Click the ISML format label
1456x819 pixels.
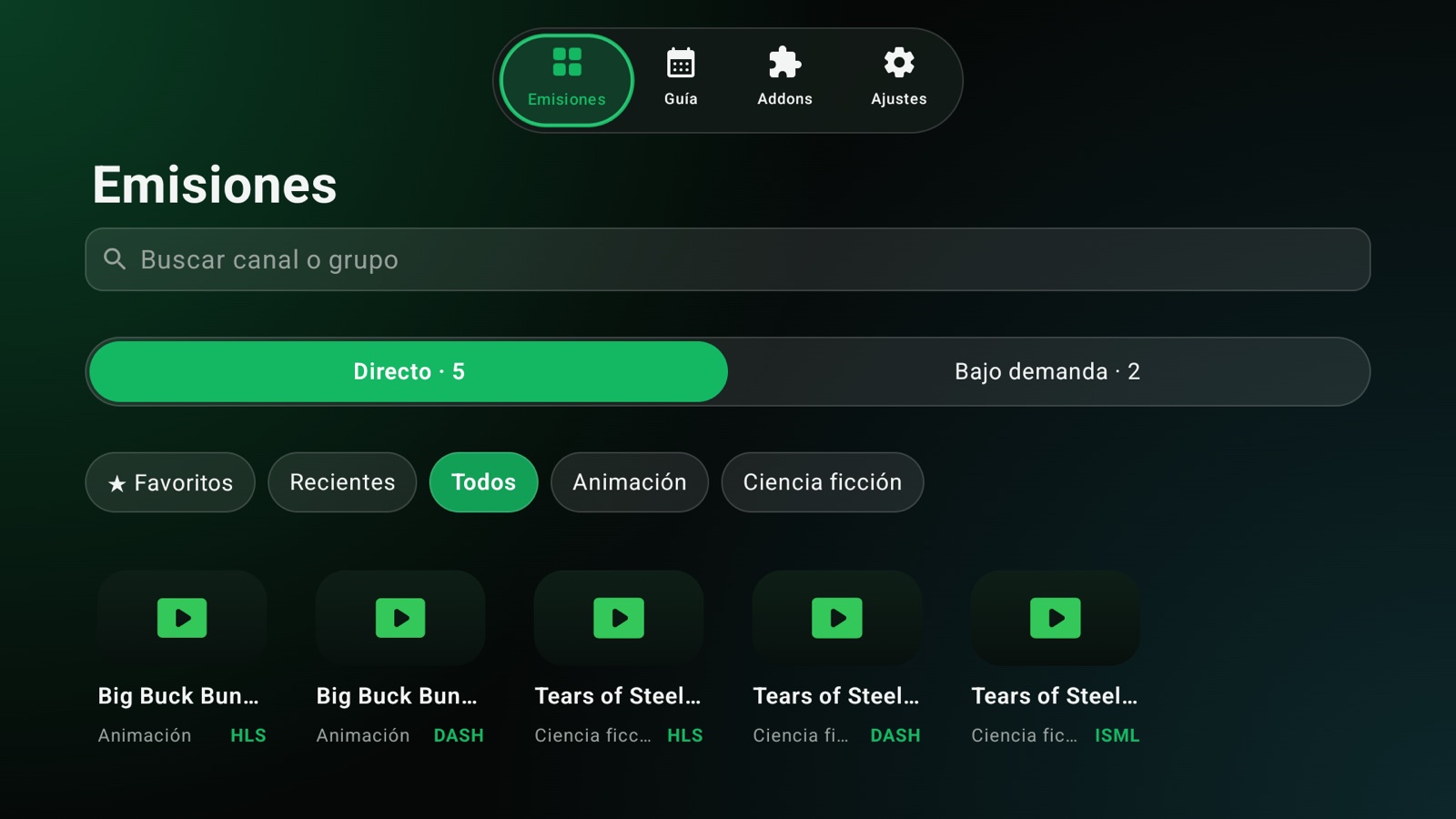point(1117,735)
